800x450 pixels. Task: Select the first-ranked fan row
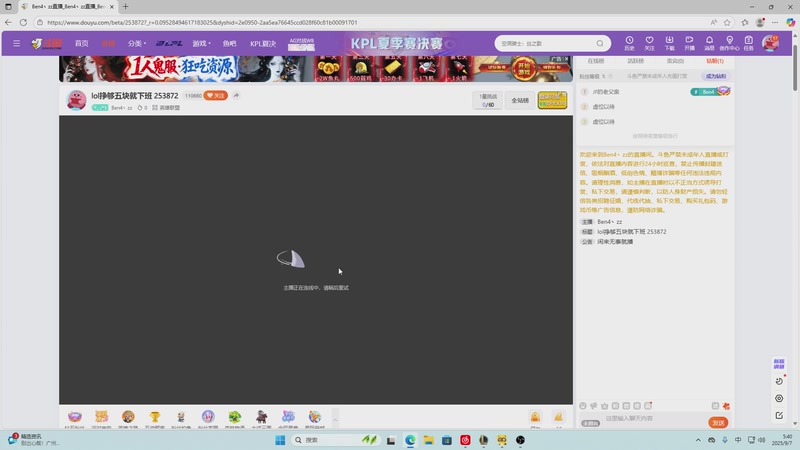(655, 92)
